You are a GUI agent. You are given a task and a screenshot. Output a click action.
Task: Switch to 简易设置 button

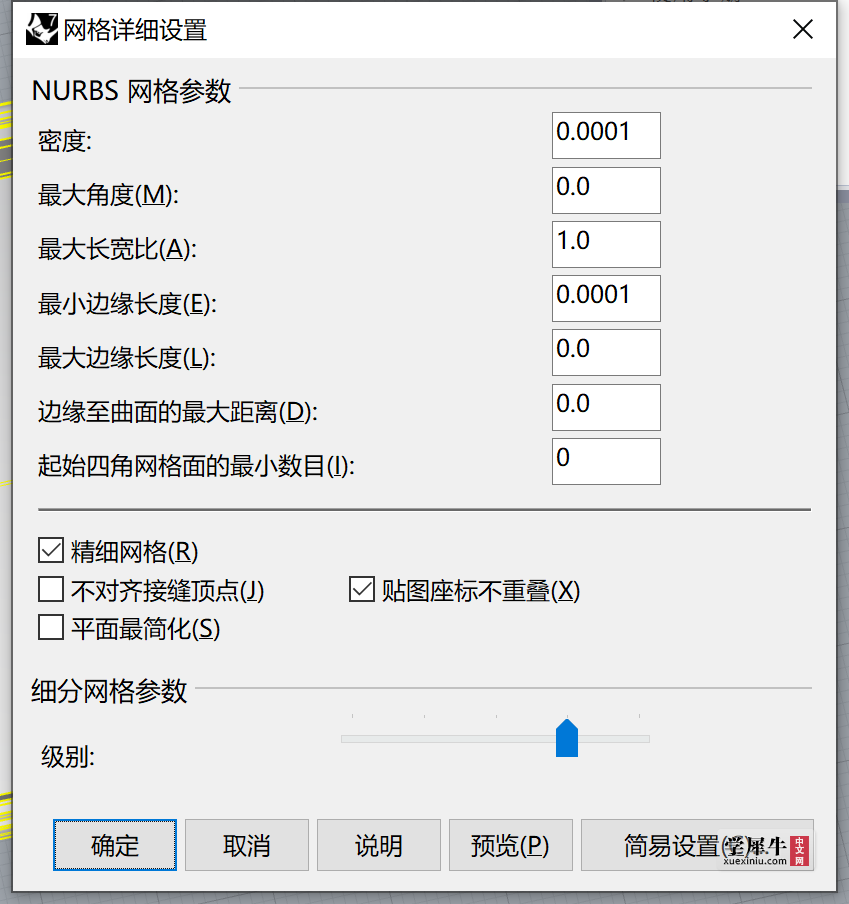(x=697, y=845)
